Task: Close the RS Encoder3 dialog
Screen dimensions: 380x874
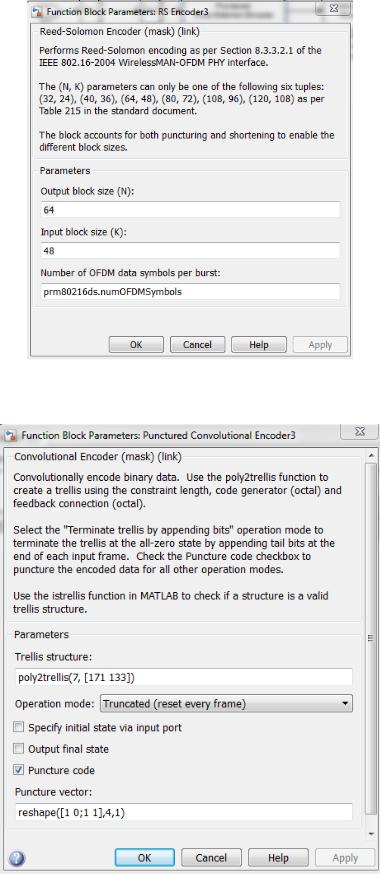Action: click(334, 8)
